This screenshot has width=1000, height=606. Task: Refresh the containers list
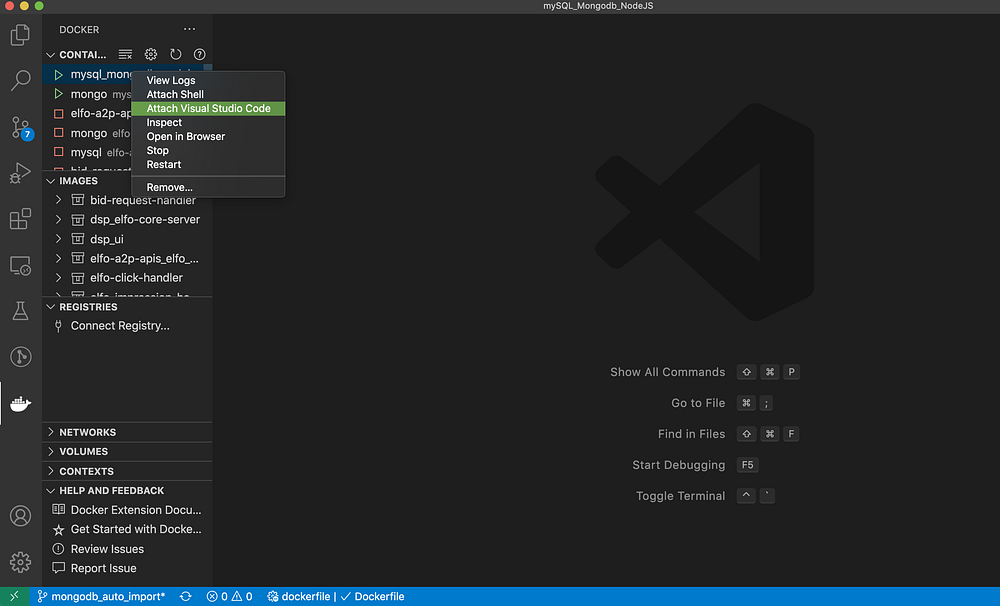click(x=175, y=54)
